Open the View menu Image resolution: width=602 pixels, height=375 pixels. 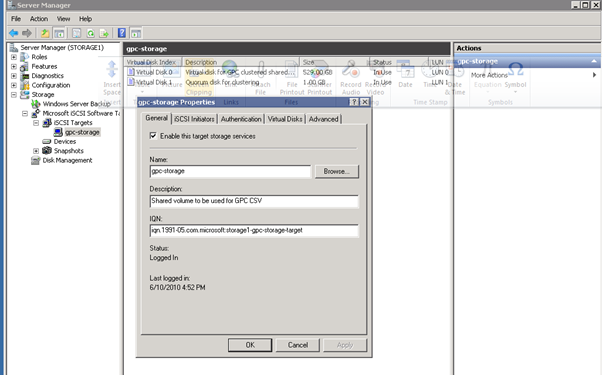63,19
